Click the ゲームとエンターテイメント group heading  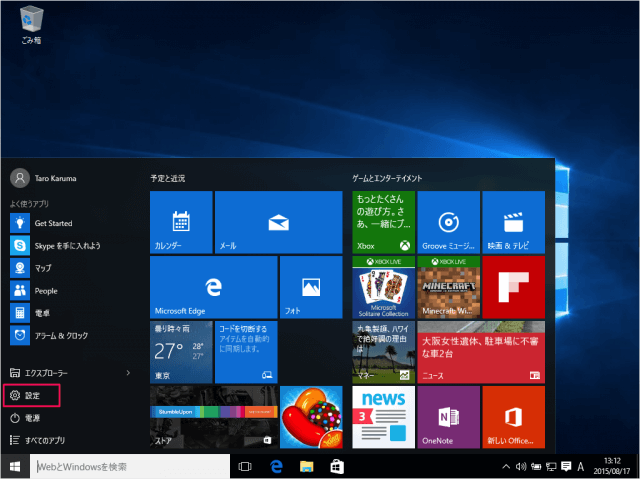click(x=387, y=178)
